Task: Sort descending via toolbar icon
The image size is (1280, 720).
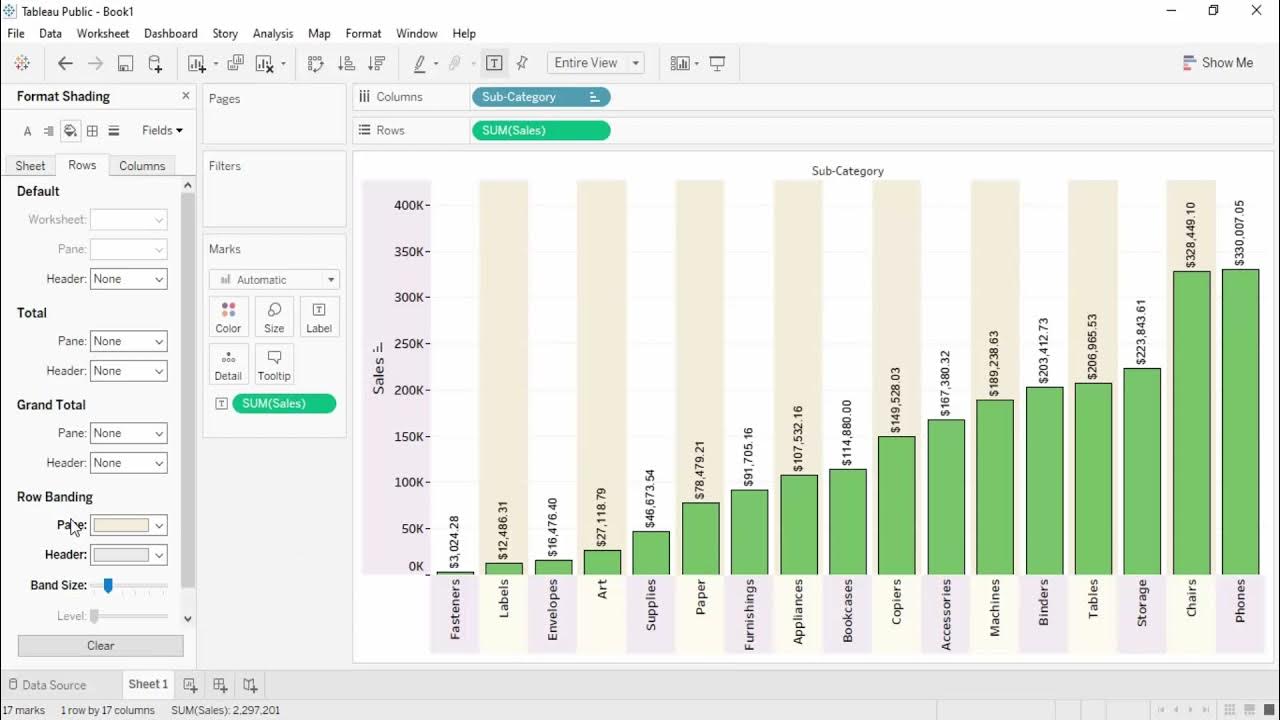Action: coord(377,63)
